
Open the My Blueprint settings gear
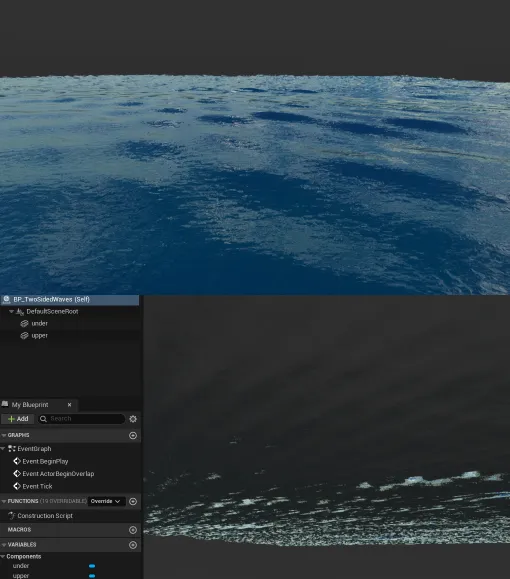(133, 419)
